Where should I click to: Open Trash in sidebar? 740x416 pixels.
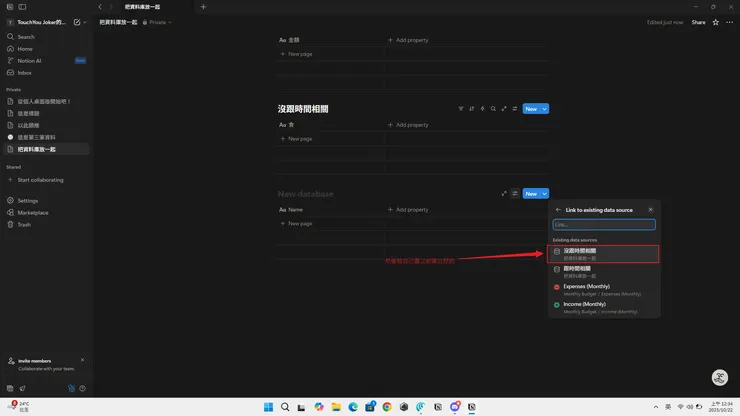pyautogui.click(x=46, y=225)
